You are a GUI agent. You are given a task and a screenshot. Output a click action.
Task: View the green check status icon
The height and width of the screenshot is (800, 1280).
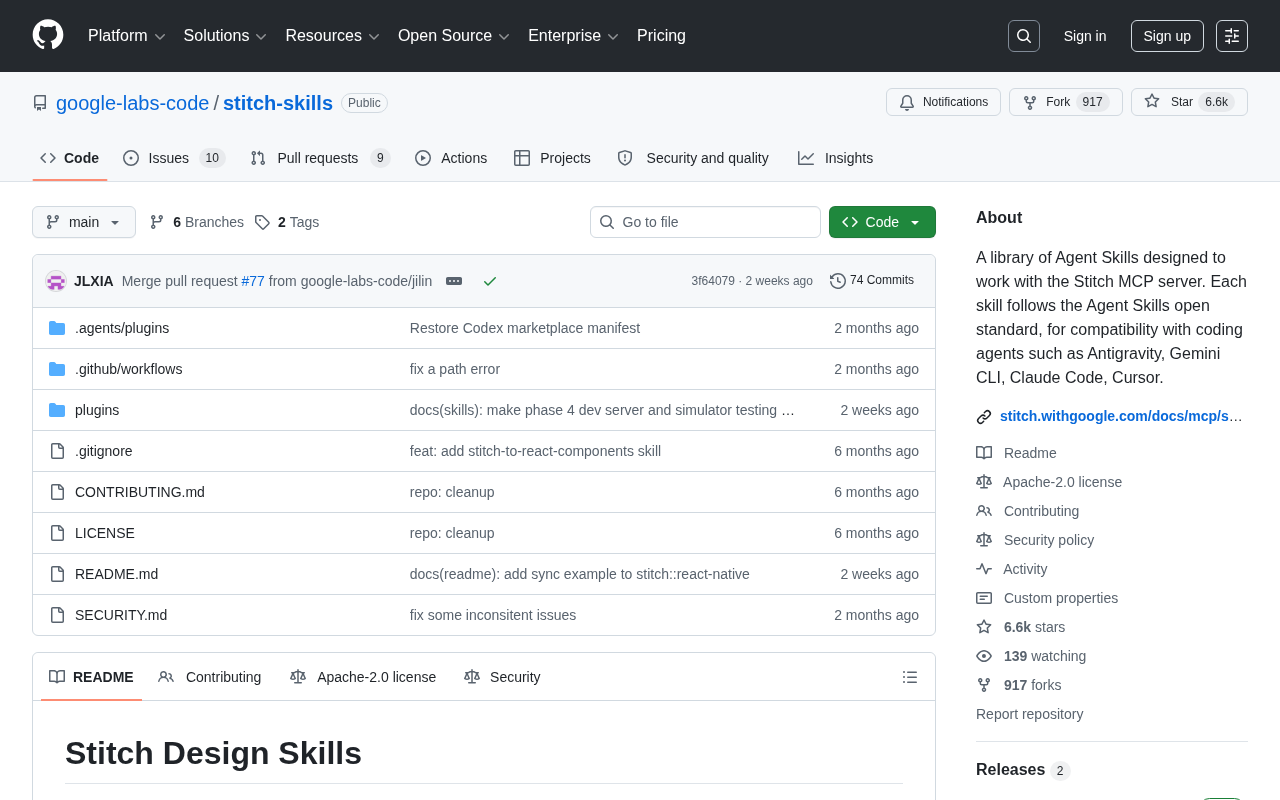click(490, 281)
